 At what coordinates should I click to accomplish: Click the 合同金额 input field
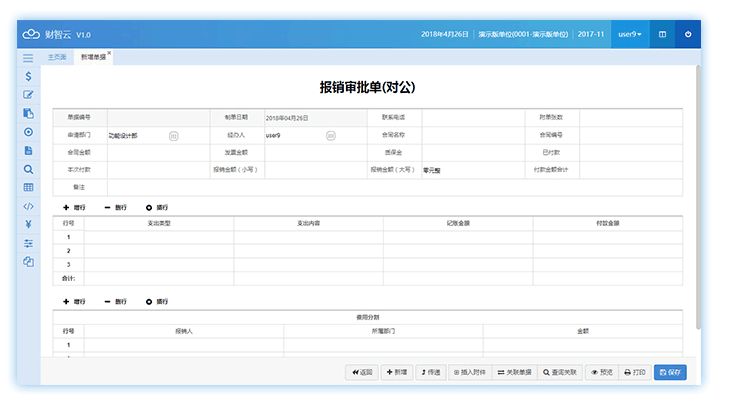158,153
